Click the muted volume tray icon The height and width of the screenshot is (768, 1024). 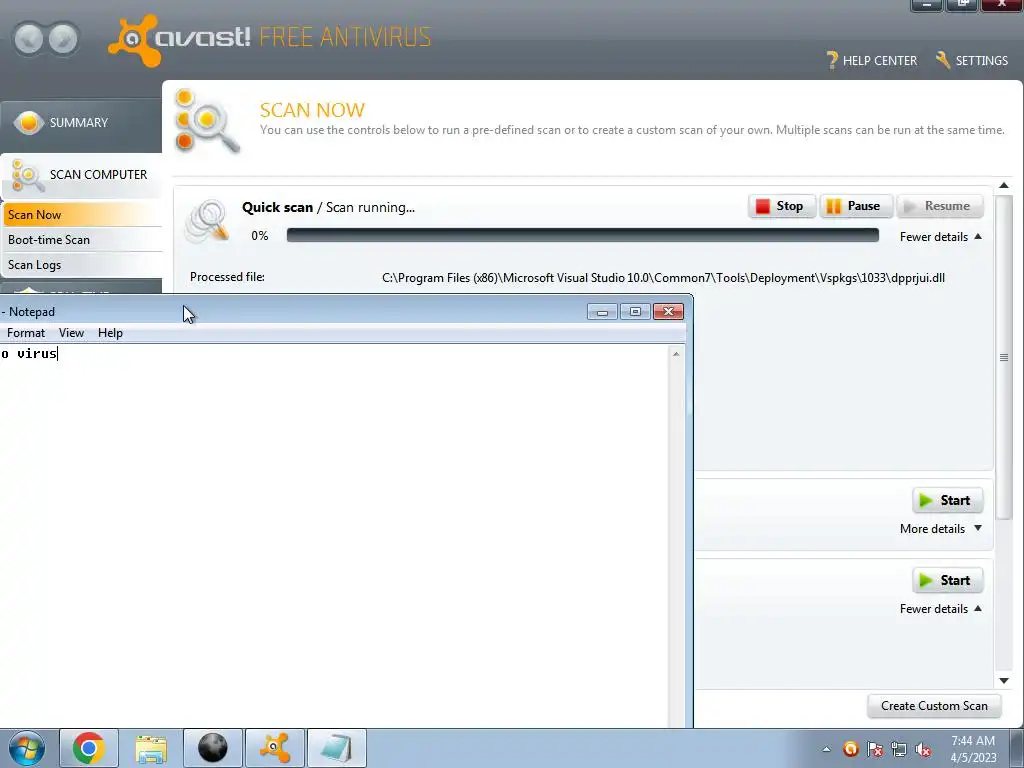923,749
